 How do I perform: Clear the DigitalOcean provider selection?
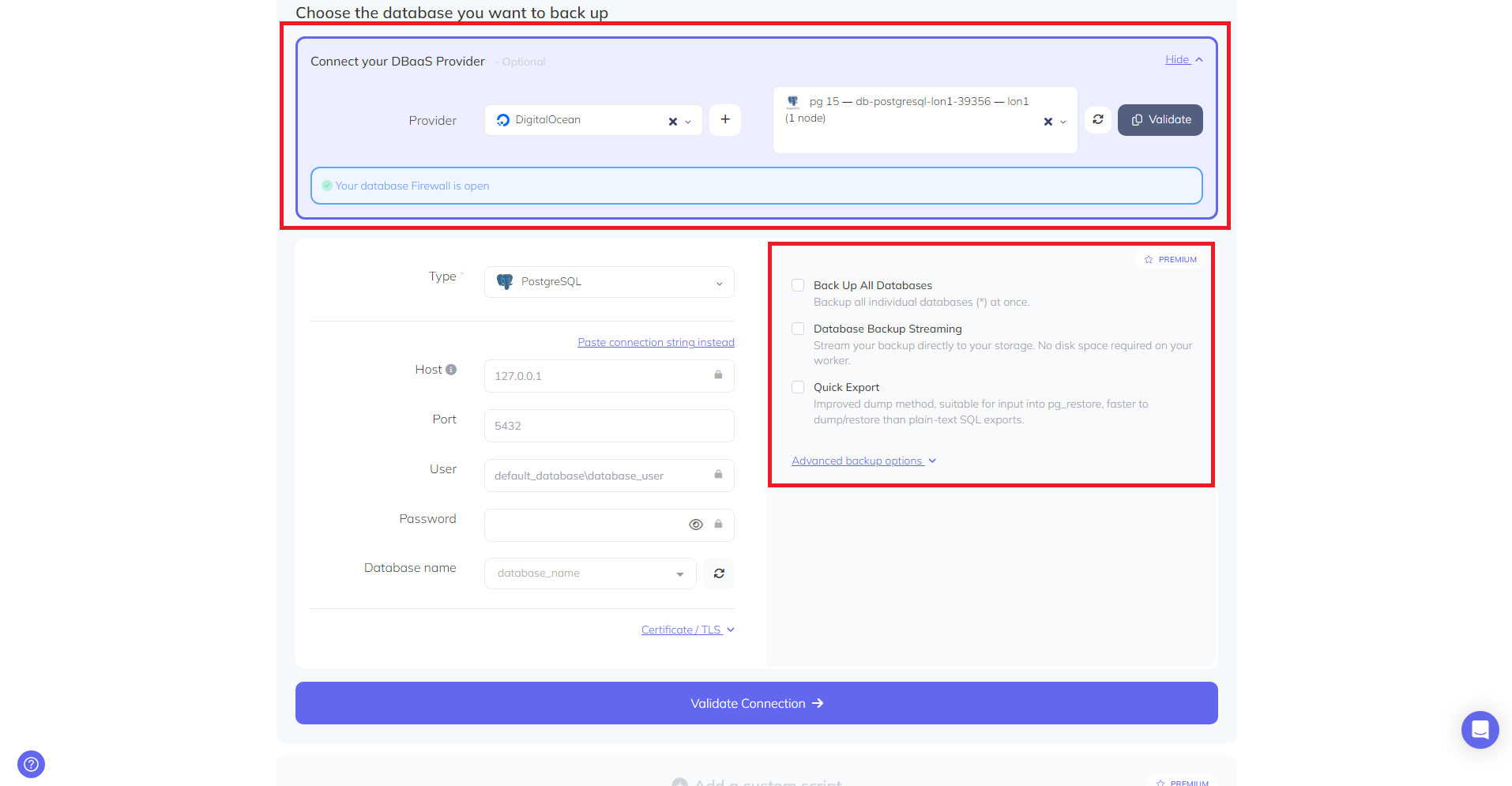[672, 122]
